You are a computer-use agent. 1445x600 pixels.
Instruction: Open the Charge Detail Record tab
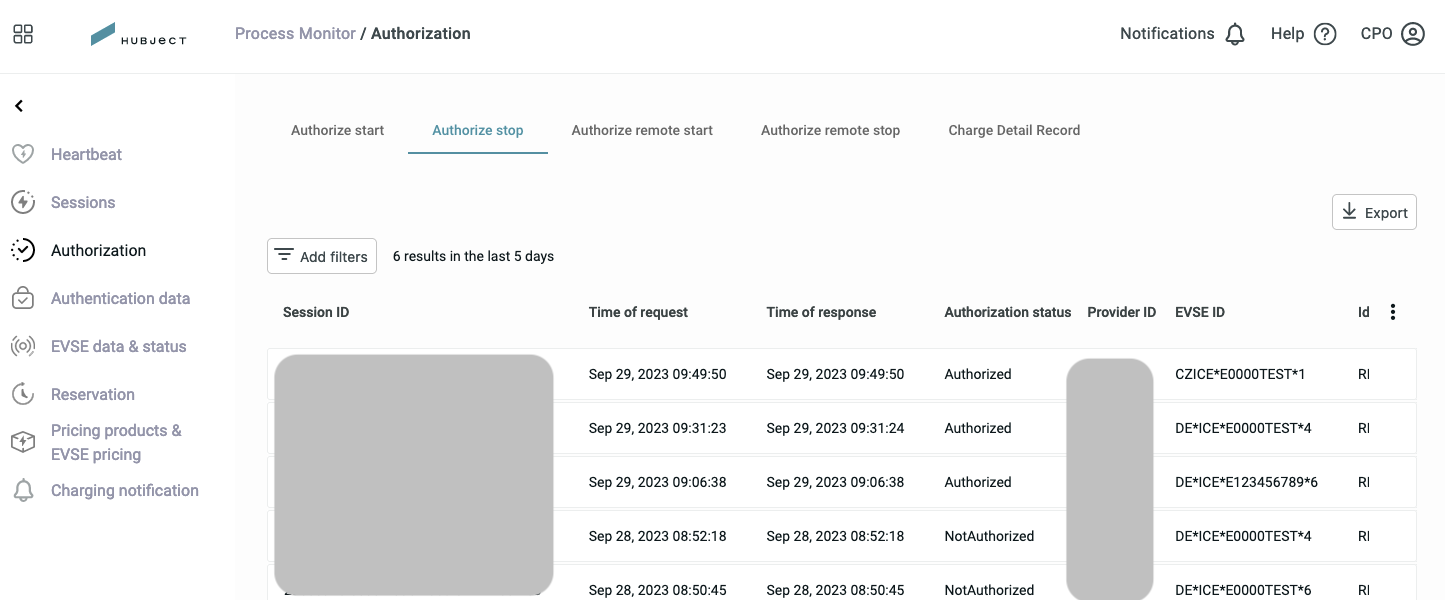[1014, 130]
